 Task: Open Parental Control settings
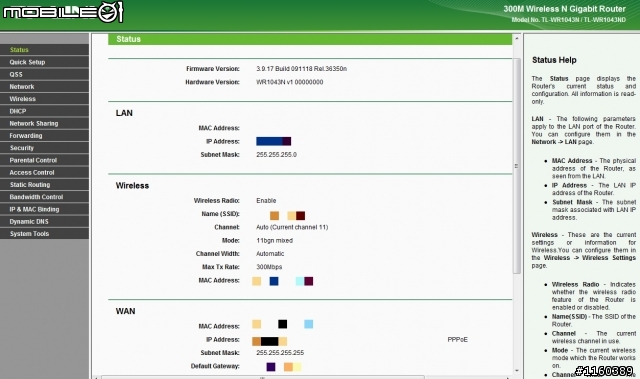pyautogui.click(x=44, y=160)
